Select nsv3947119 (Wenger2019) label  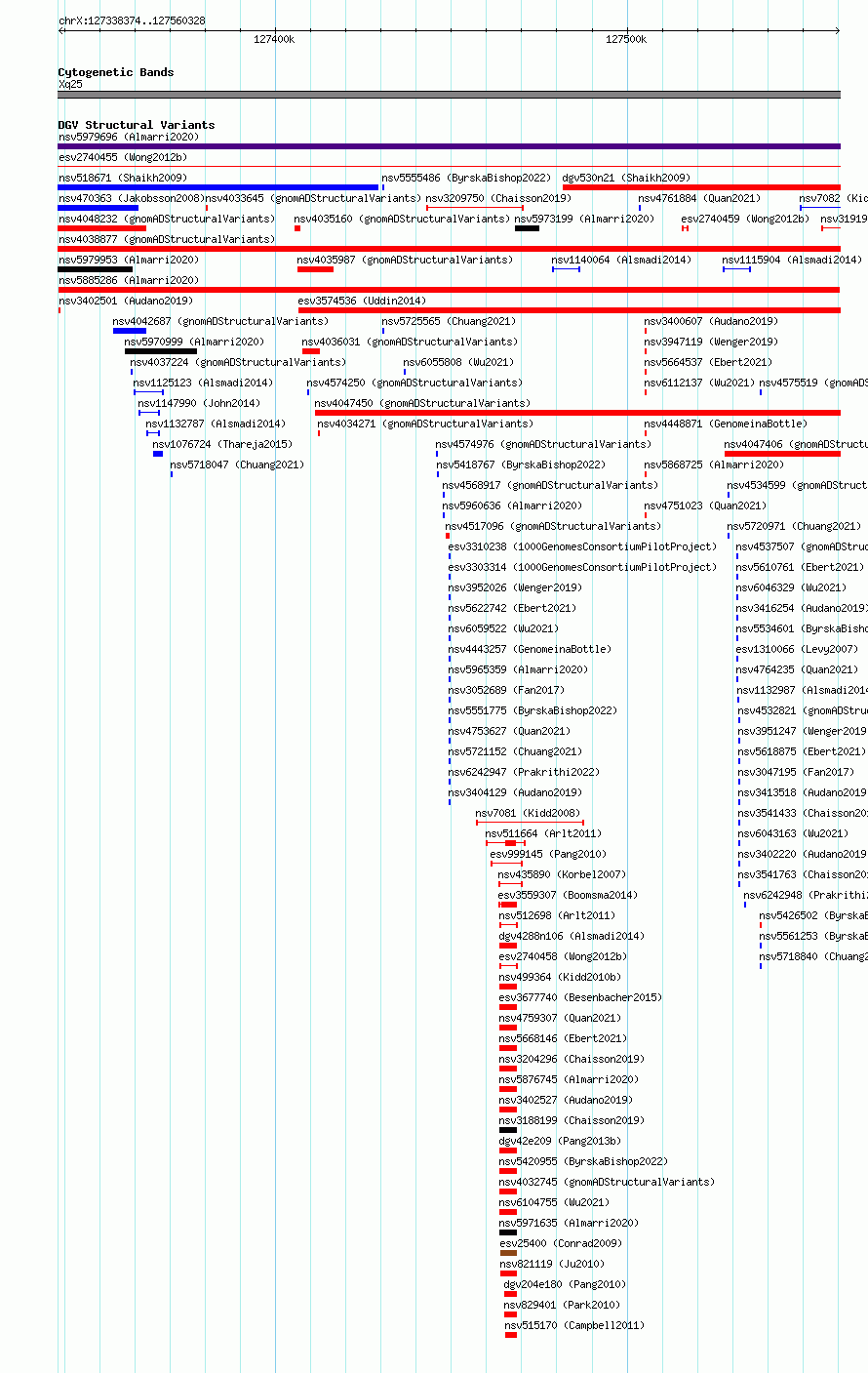coord(711,342)
